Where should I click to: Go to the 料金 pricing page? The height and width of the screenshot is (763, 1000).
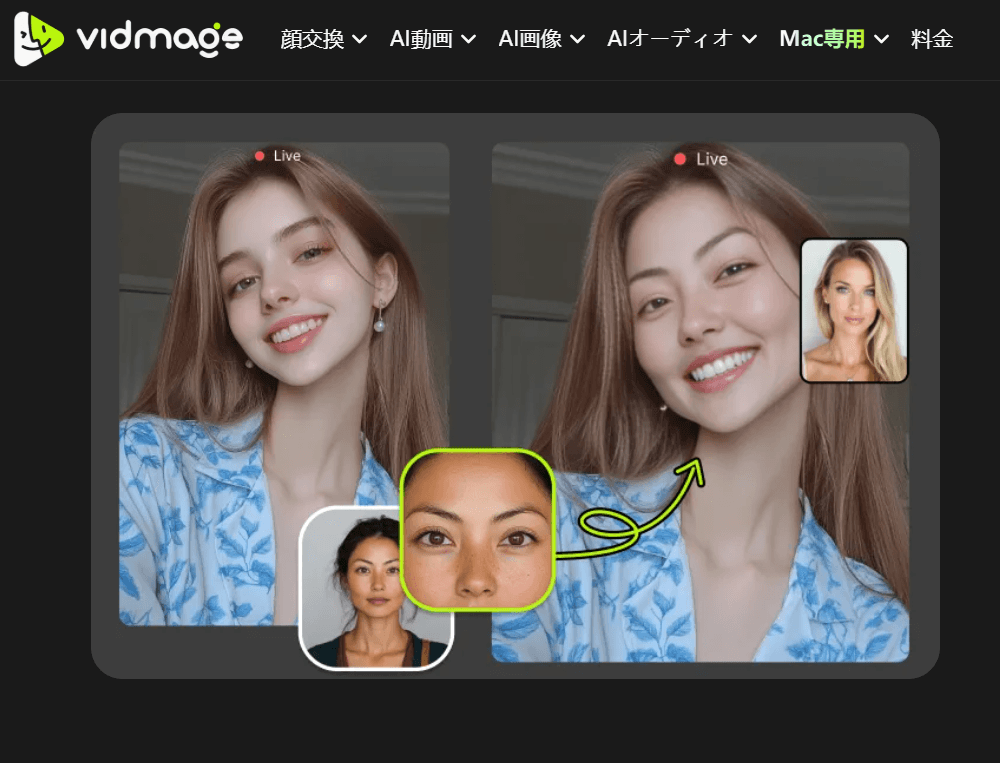[x=932, y=39]
